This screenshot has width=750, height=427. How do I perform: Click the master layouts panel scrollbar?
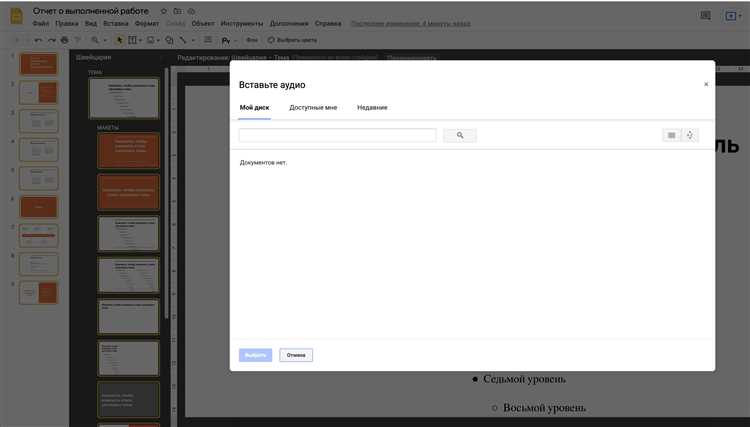pyautogui.click(x=166, y=191)
